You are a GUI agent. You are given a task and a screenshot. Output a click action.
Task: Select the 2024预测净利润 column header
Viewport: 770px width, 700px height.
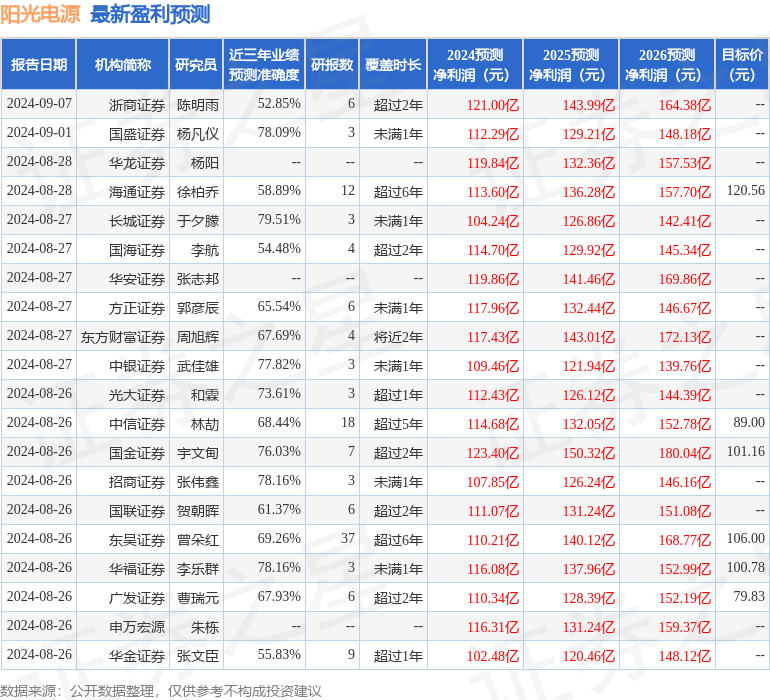pyautogui.click(x=475, y=64)
